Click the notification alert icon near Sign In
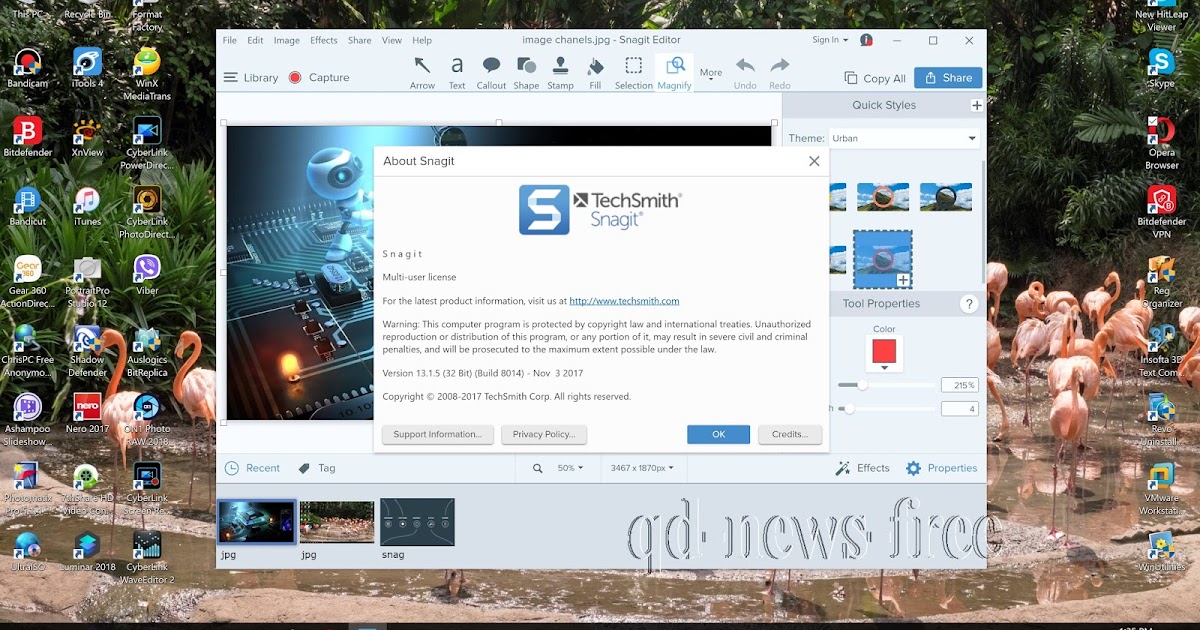The image size is (1200, 630). tap(867, 40)
